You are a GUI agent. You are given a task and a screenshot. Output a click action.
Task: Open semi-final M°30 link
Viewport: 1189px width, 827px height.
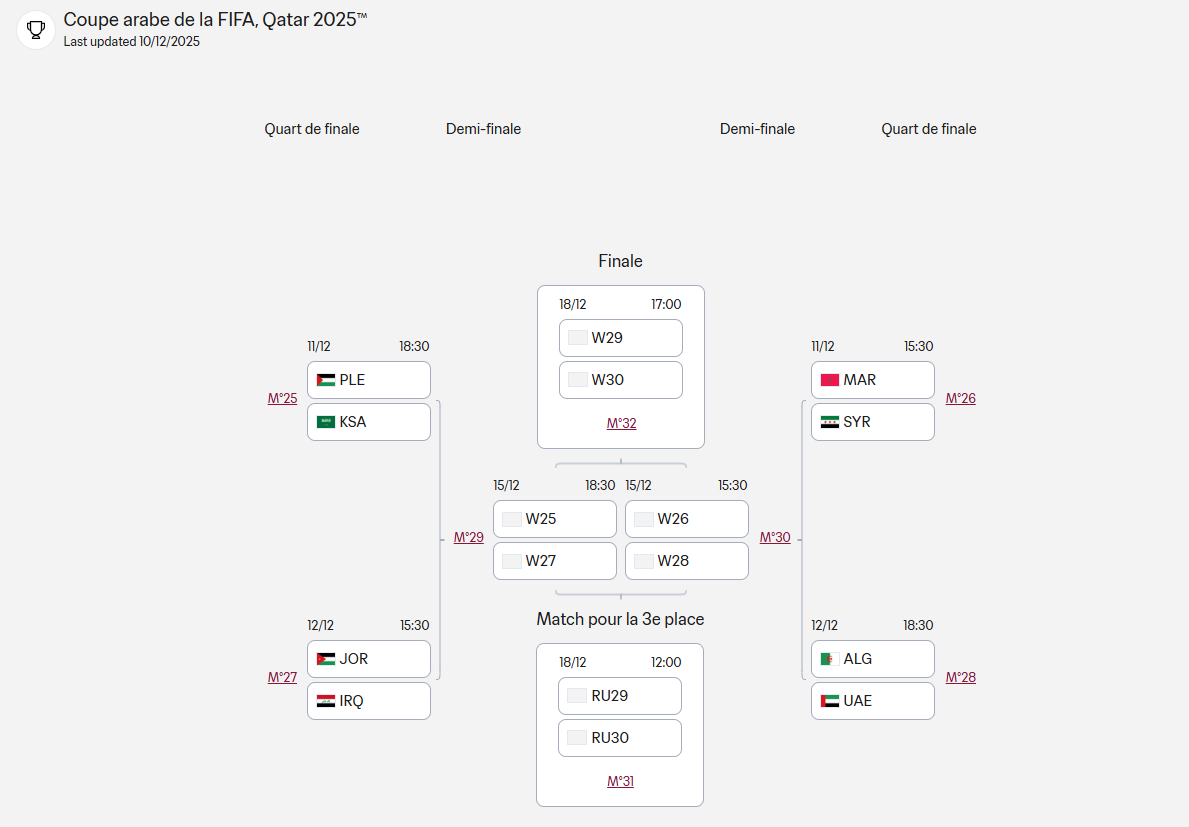[775, 537]
